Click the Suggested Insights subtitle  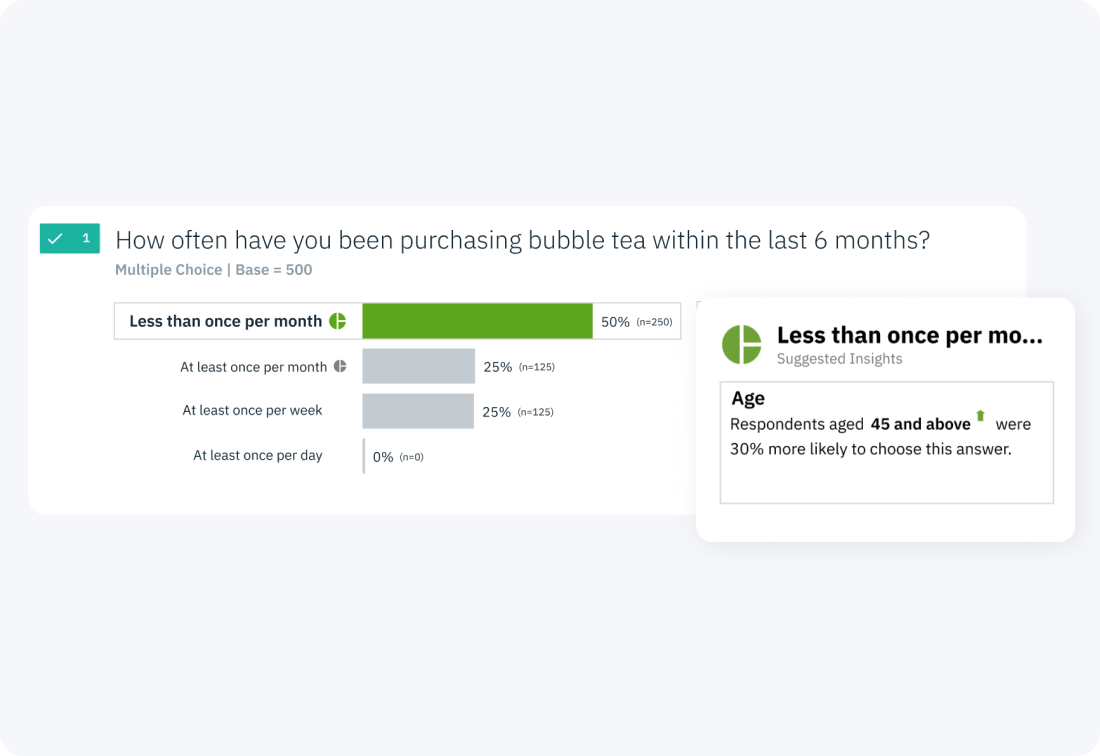click(839, 358)
